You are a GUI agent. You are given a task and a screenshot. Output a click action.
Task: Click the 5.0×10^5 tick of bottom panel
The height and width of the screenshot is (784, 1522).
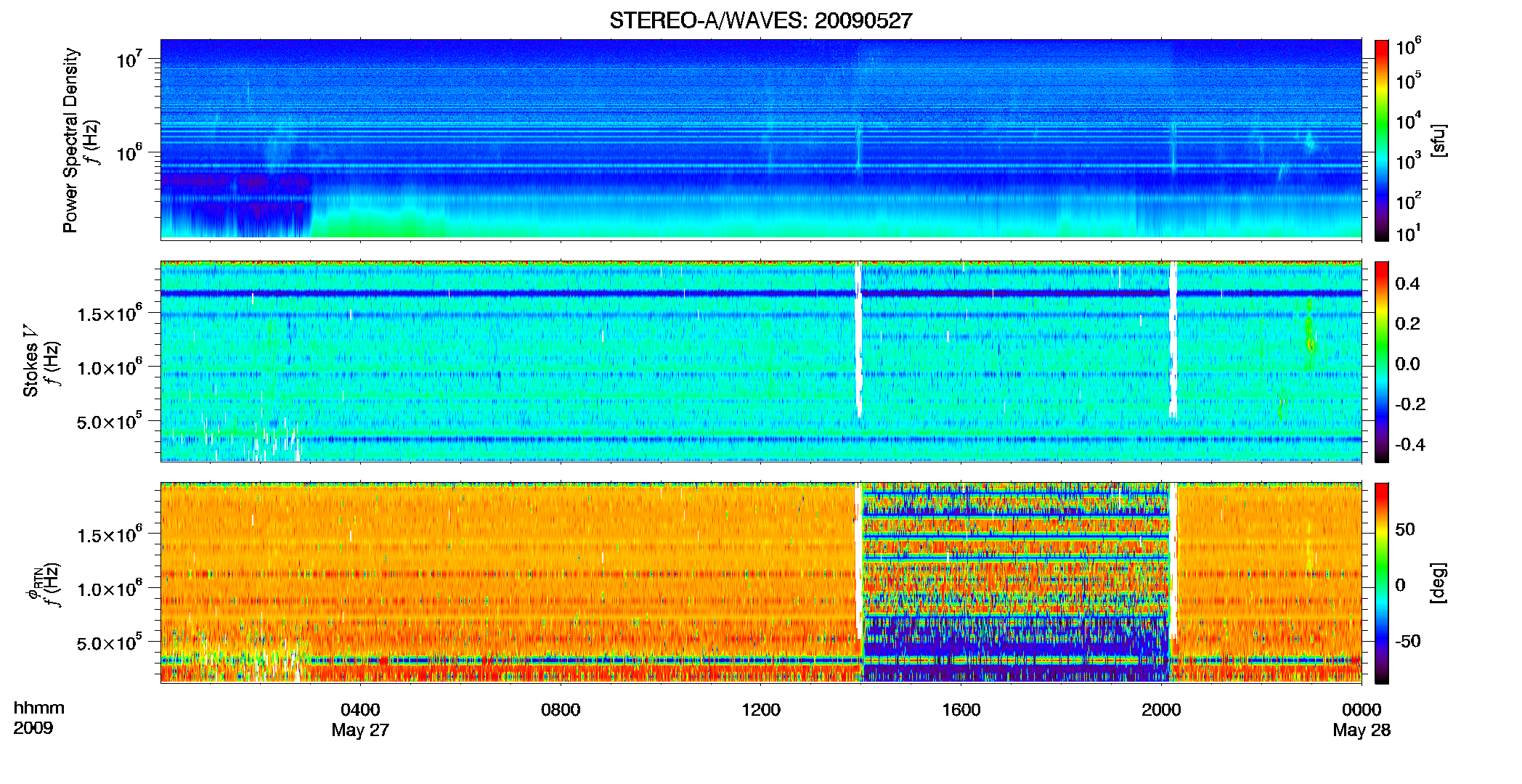pos(110,643)
